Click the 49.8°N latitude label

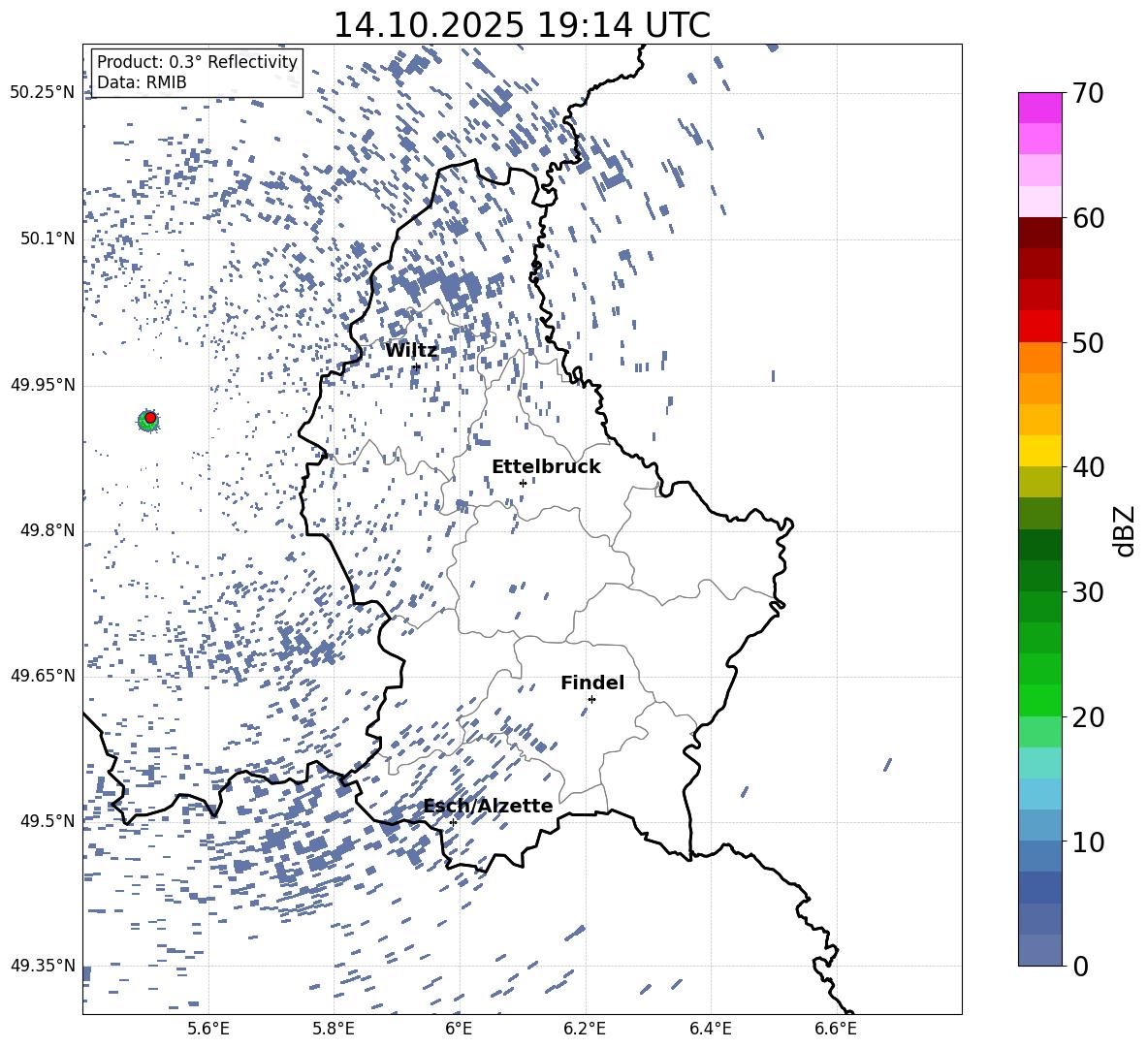click(x=48, y=530)
